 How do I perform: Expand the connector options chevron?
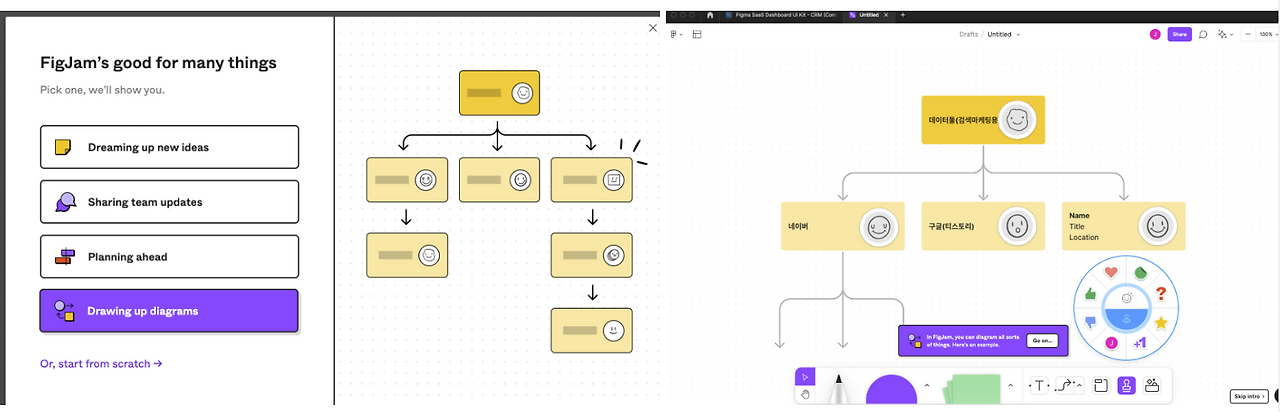point(1079,386)
